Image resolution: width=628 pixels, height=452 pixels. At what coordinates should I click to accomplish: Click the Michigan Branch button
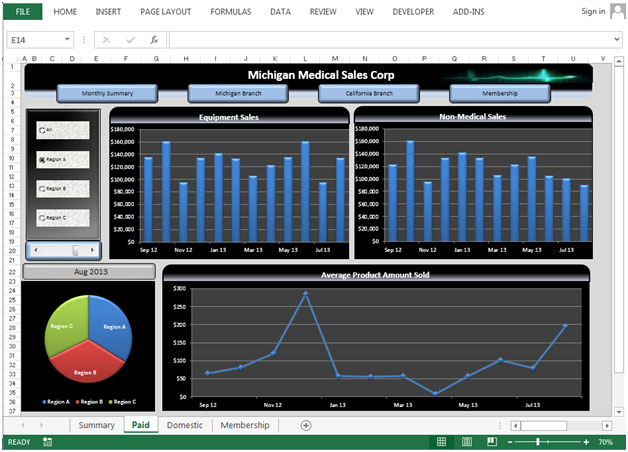[x=238, y=93]
